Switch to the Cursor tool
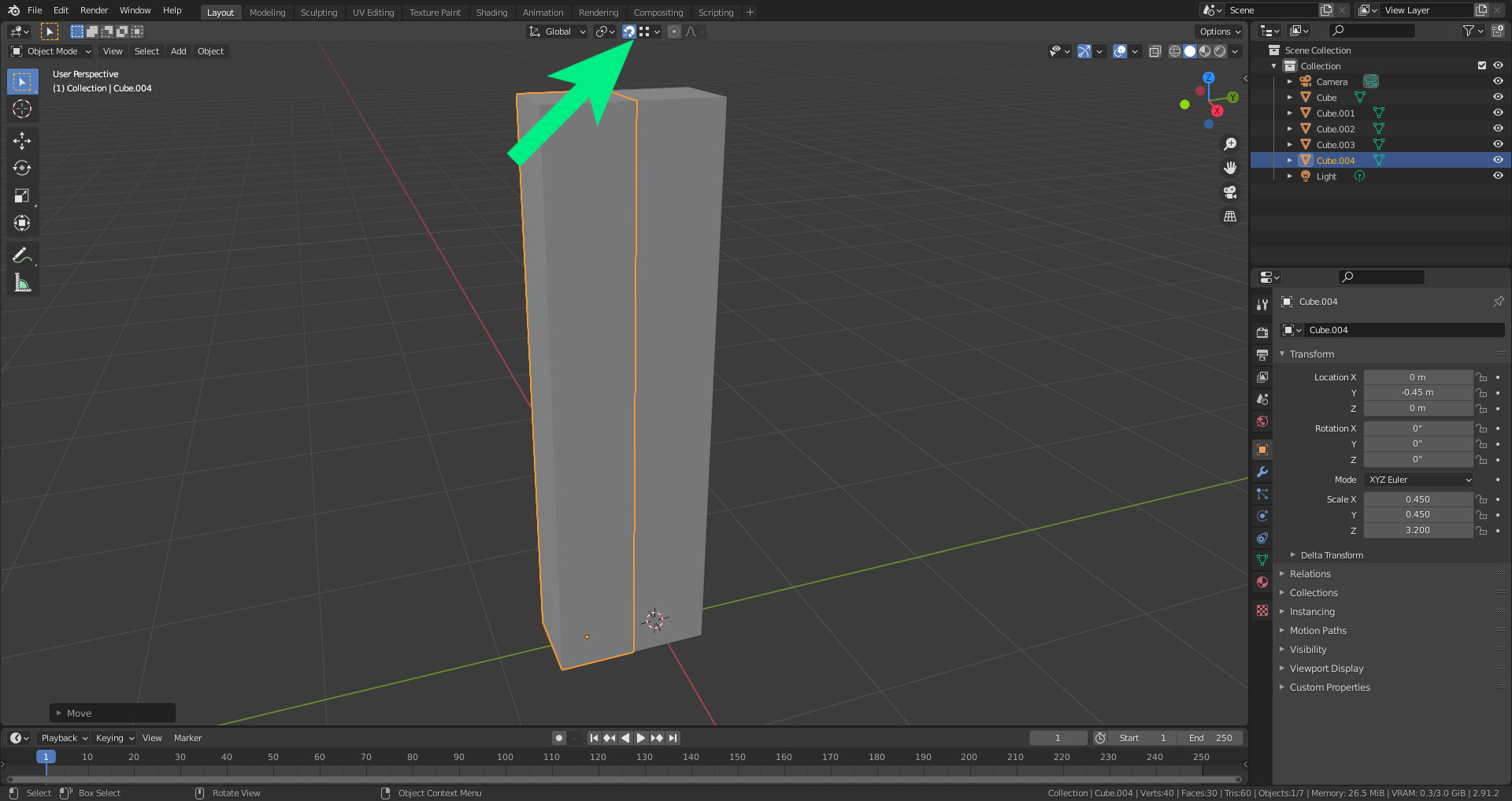Image resolution: width=1512 pixels, height=801 pixels. click(22, 109)
